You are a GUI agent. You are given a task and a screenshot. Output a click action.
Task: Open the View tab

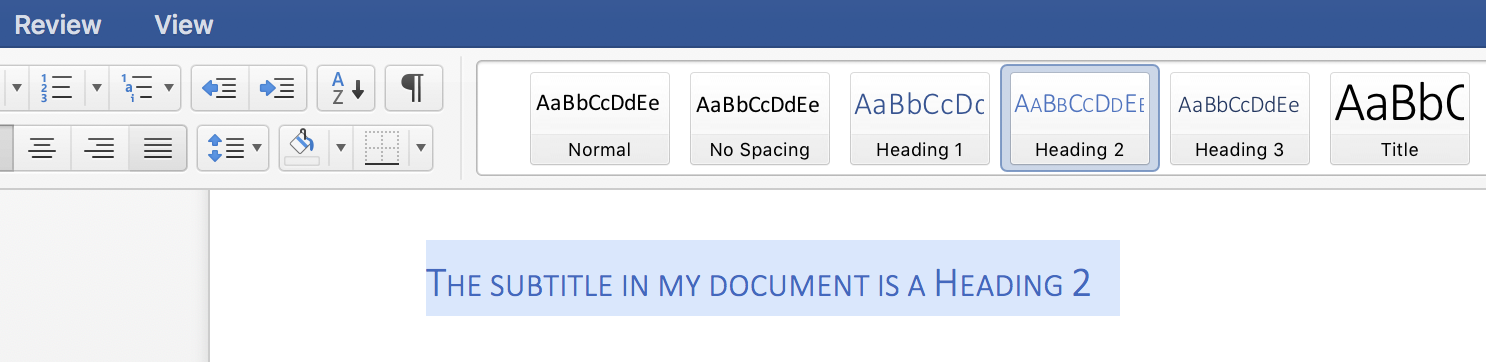pyautogui.click(x=184, y=25)
